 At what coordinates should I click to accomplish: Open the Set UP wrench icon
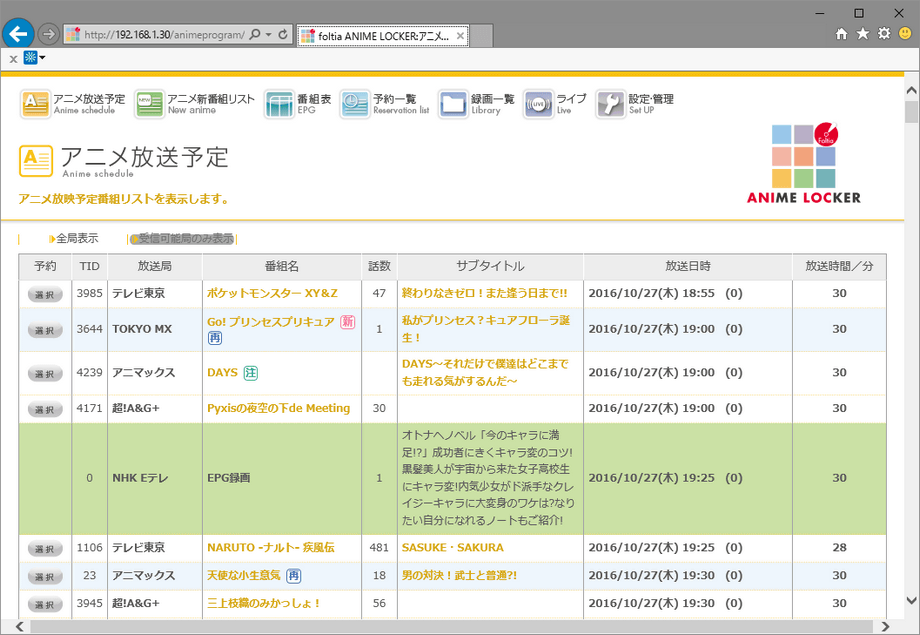(611, 104)
